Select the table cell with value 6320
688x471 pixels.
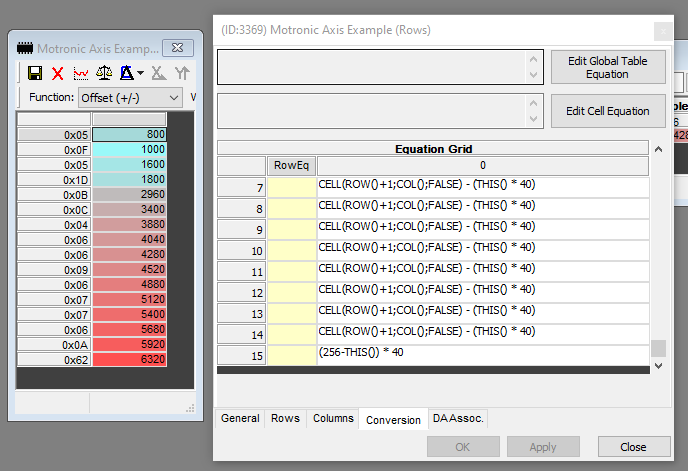click(129, 359)
